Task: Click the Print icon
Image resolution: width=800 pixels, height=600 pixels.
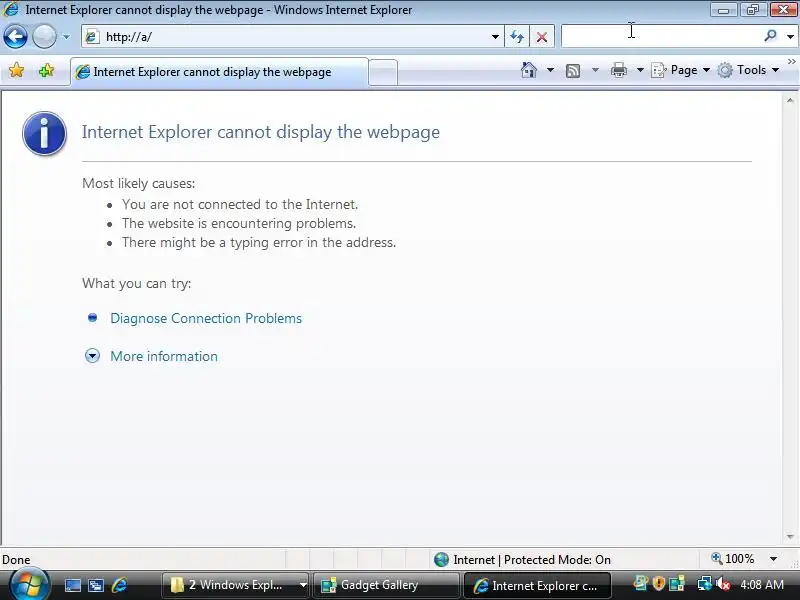Action: (619, 70)
